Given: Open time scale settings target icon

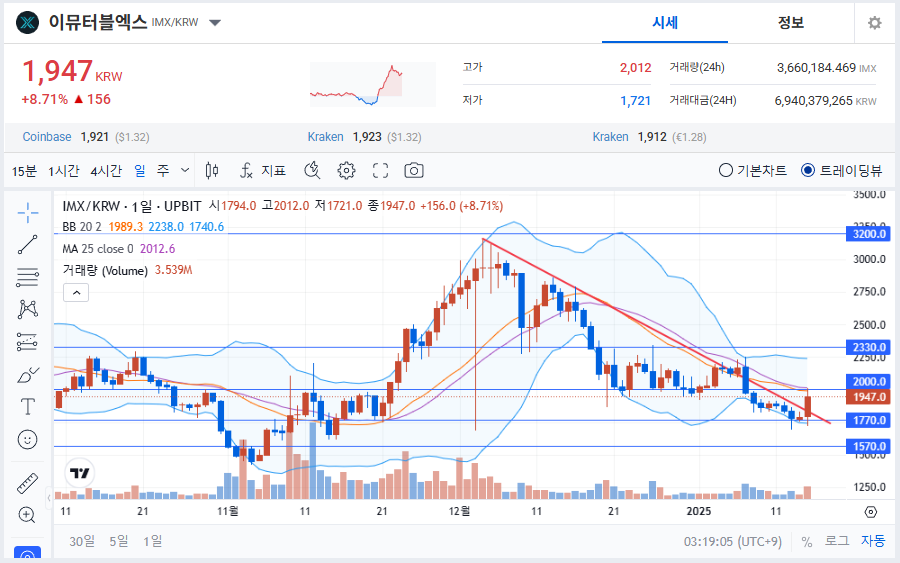Looking at the screenshot, I should point(871,511).
